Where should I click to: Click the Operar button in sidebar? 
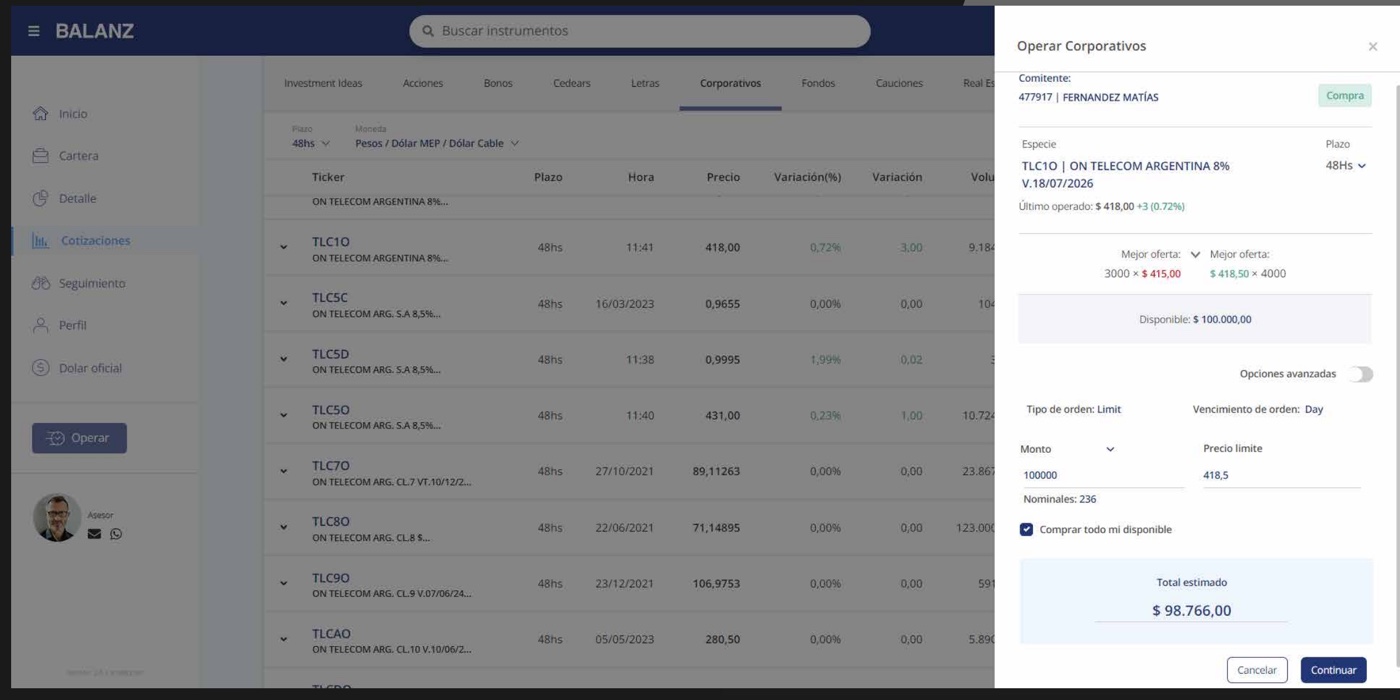point(79,438)
